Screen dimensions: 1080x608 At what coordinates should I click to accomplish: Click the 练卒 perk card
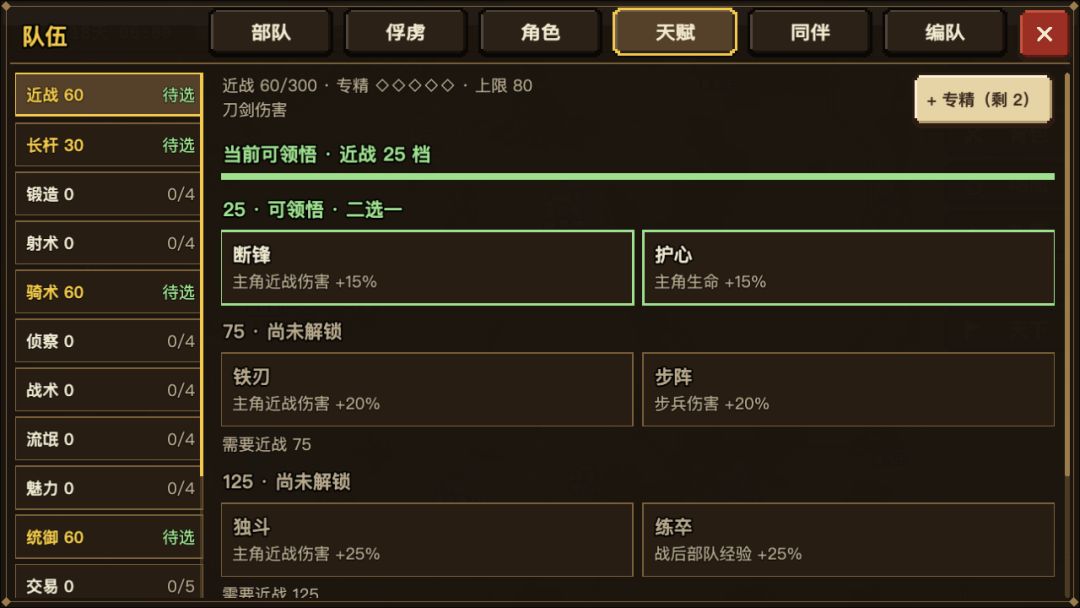(848, 540)
